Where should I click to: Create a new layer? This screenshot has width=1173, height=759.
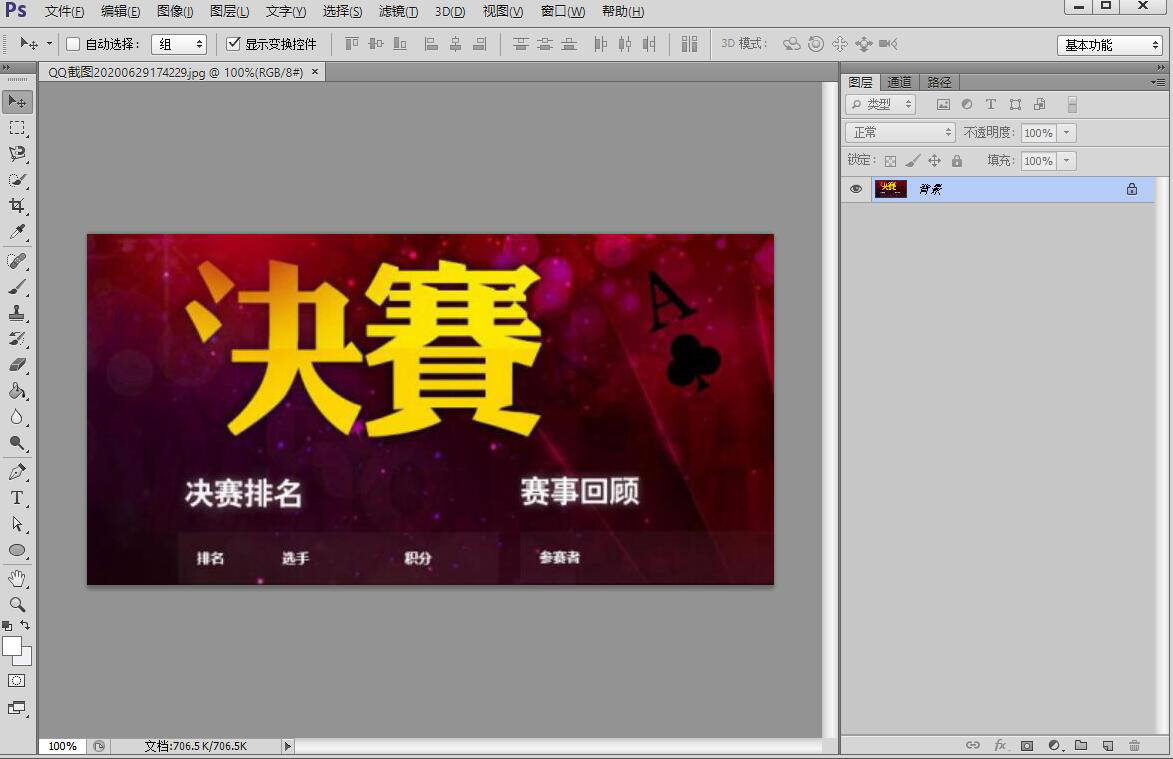[1106, 745]
